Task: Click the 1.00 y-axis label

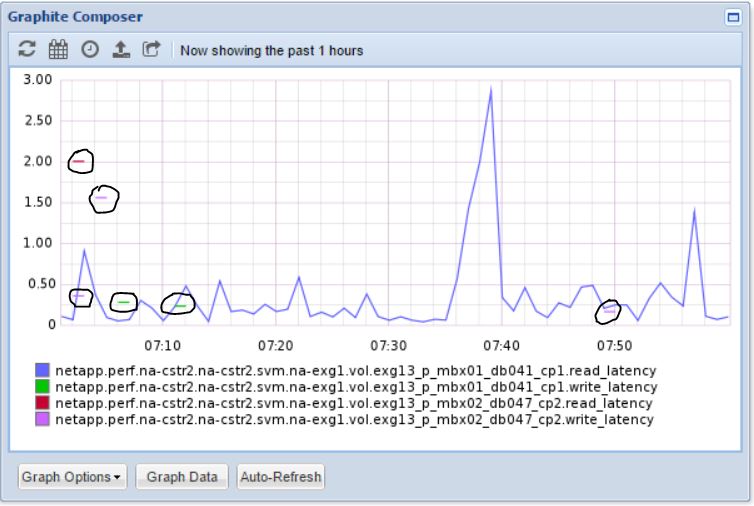Action: click(x=38, y=243)
